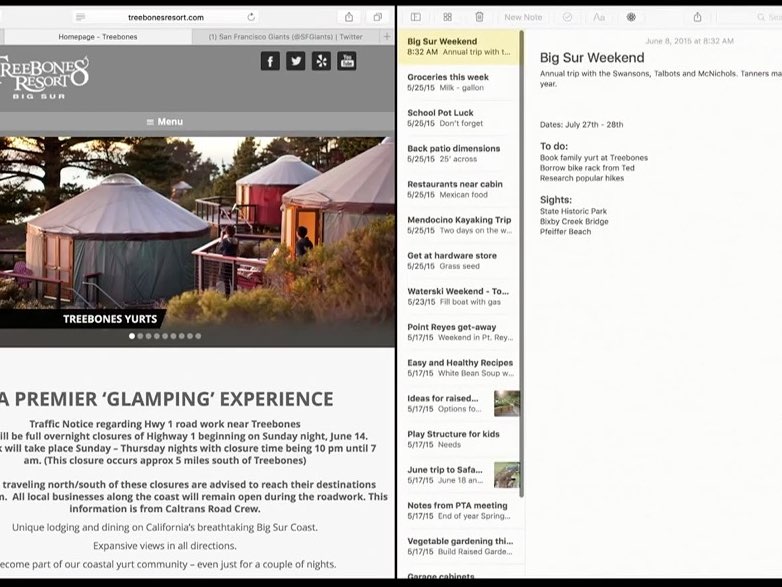Create a New Note
The width and height of the screenshot is (782, 587).
523,17
